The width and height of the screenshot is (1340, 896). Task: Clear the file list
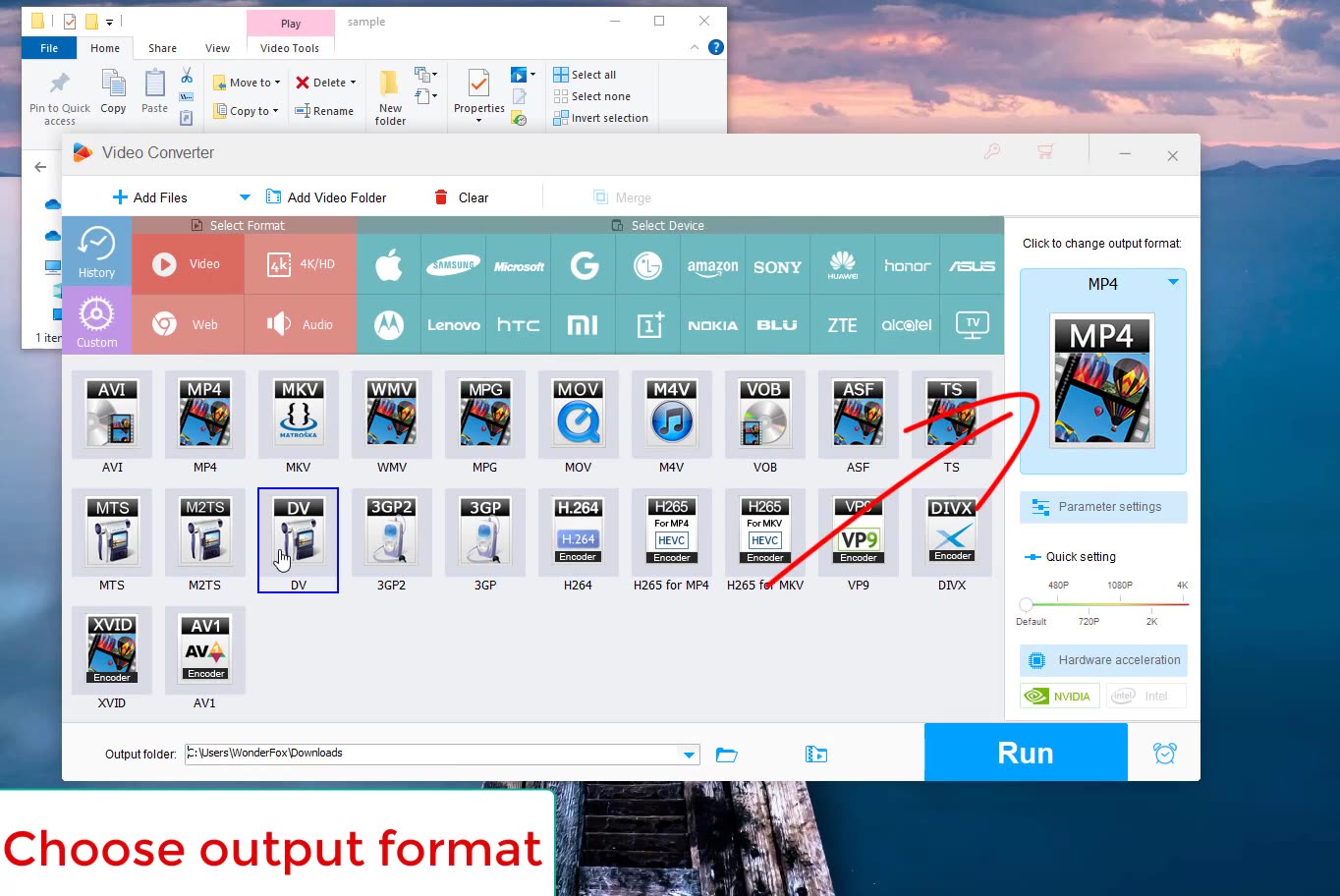[x=462, y=197]
